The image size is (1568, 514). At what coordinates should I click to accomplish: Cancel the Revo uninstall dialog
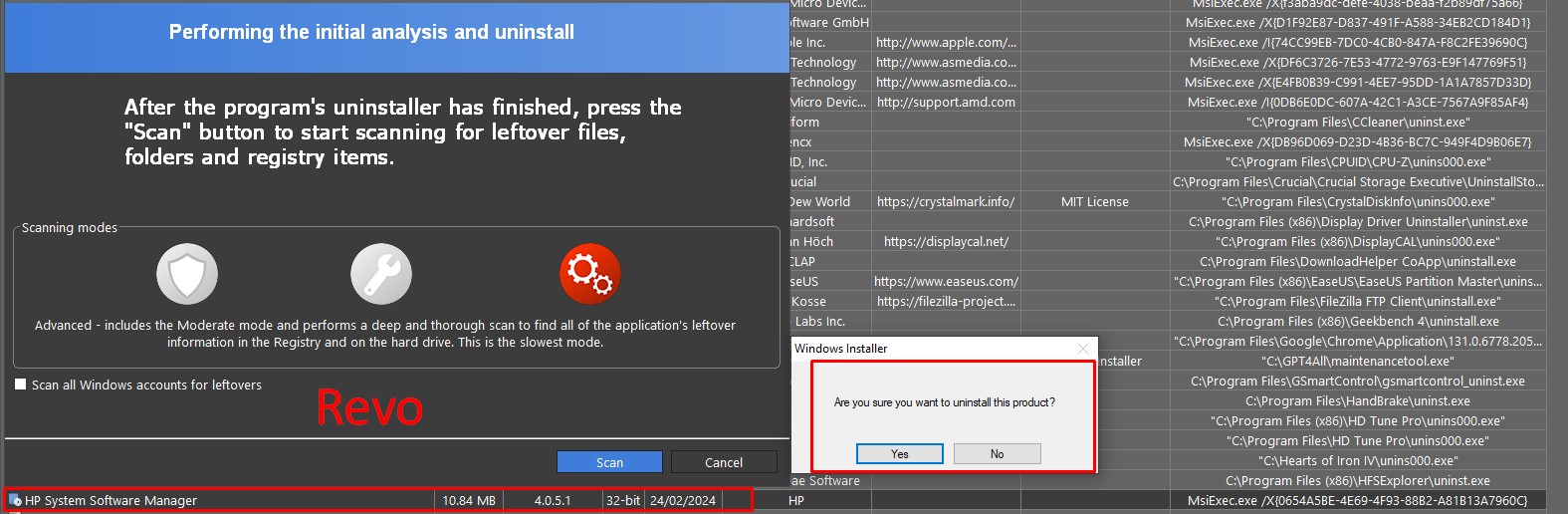click(x=724, y=462)
